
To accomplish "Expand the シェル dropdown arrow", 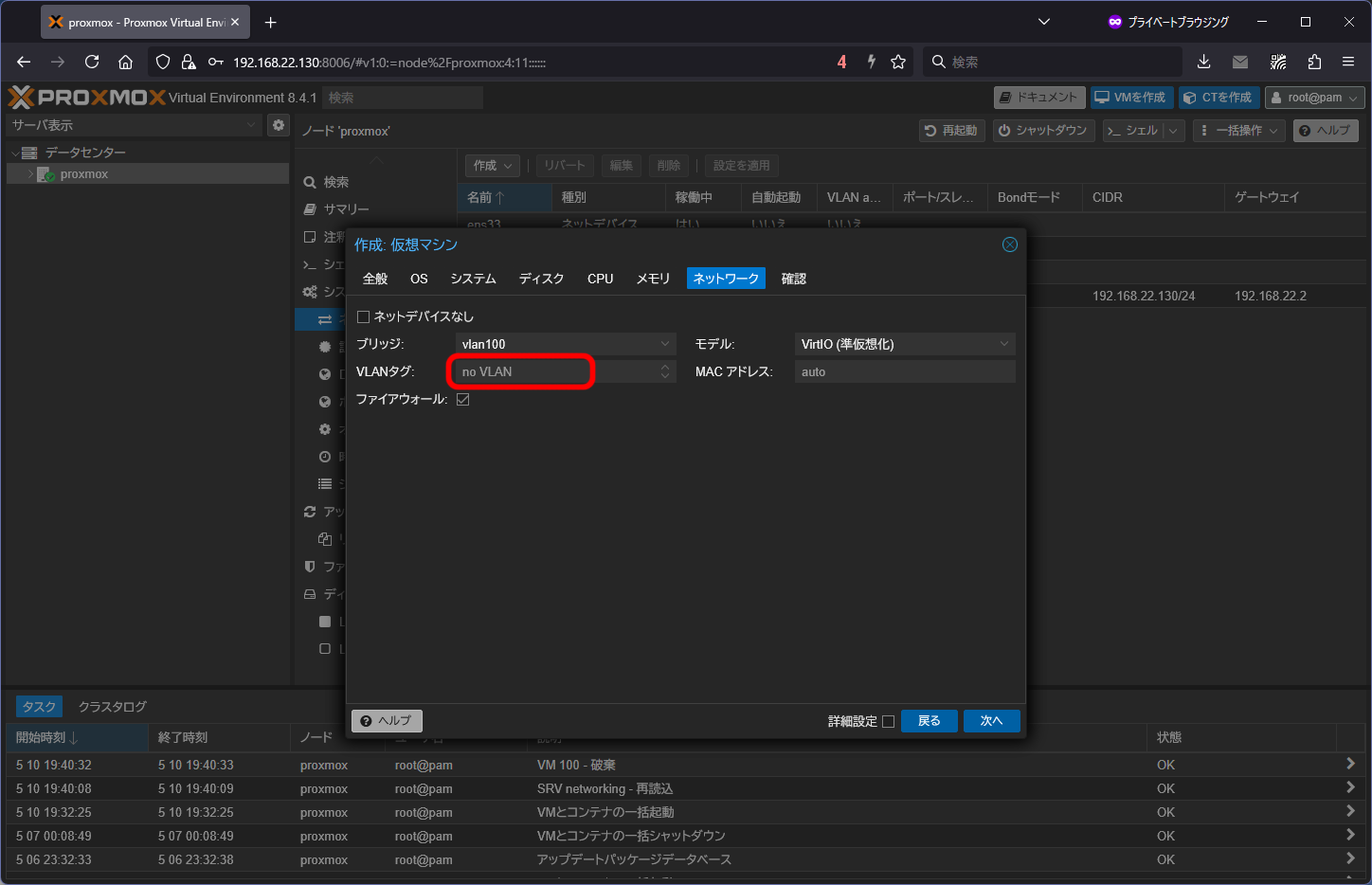I will [x=1174, y=131].
